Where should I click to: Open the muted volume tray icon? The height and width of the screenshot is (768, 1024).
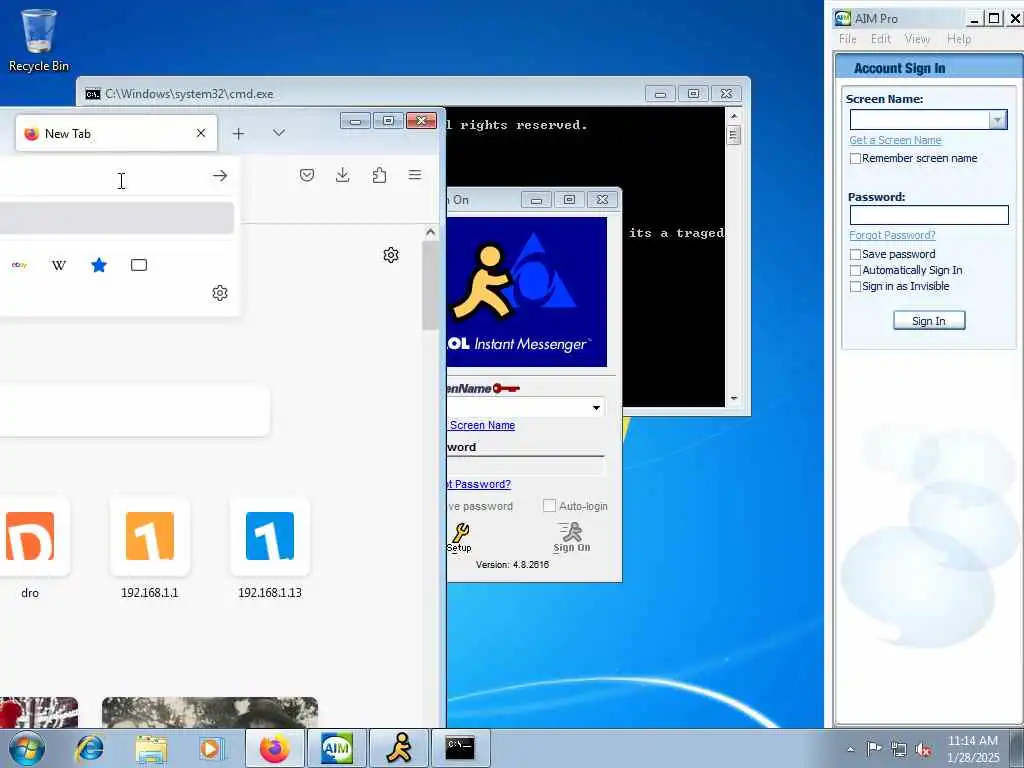point(923,749)
